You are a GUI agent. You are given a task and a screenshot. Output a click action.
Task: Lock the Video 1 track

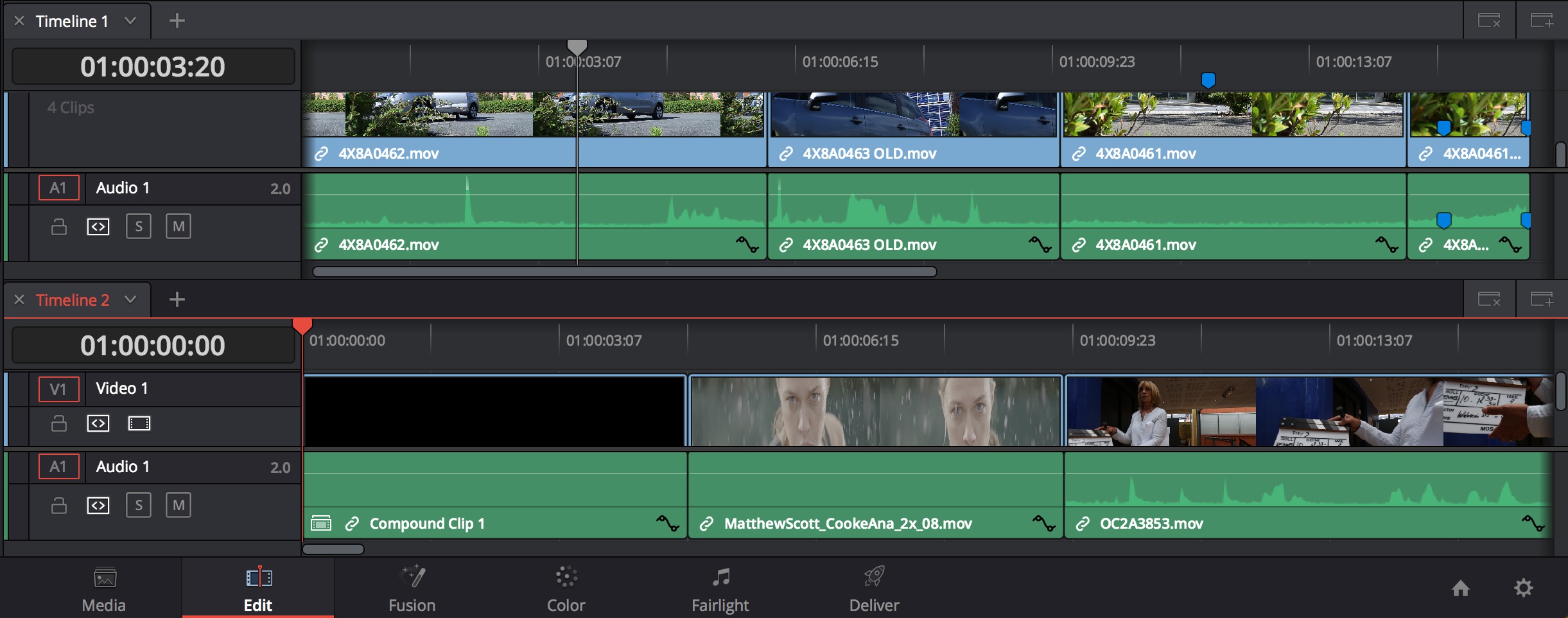pyautogui.click(x=58, y=423)
